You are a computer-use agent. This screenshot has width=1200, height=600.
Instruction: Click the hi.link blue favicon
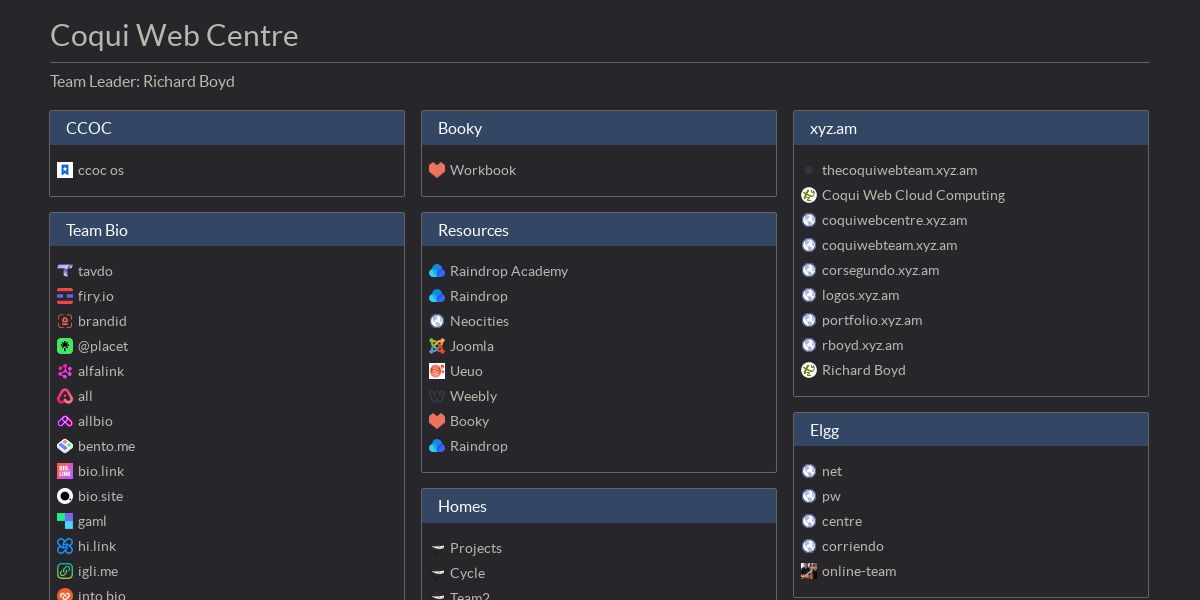tap(65, 546)
